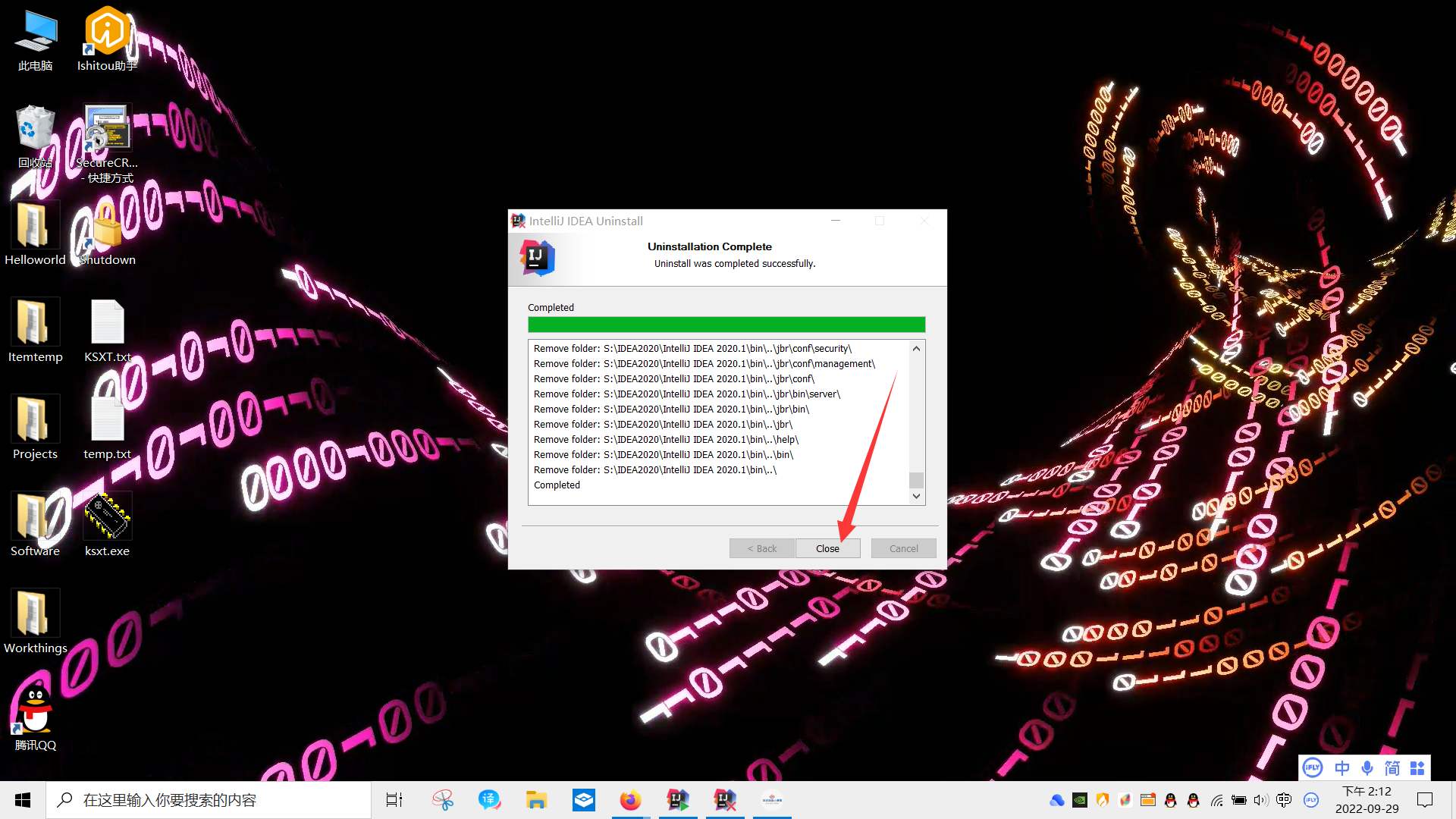Image resolution: width=1456 pixels, height=819 pixels.
Task: Open the Windows Start menu
Action: pos(23,800)
